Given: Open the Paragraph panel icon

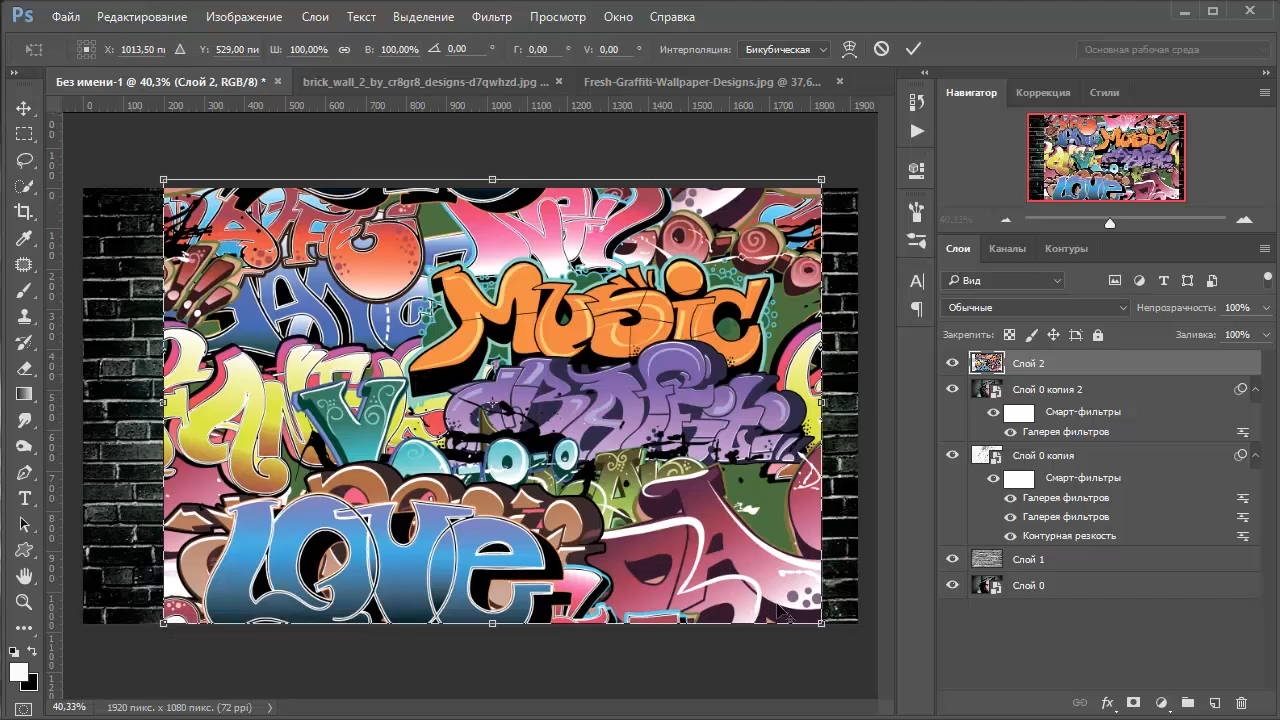Looking at the screenshot, I should point(917,310).
